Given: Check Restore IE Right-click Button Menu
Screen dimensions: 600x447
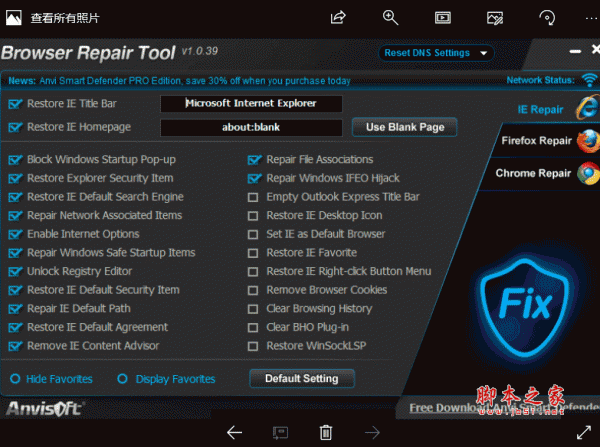Looking at the screenshot, I should tap(253, 272).
